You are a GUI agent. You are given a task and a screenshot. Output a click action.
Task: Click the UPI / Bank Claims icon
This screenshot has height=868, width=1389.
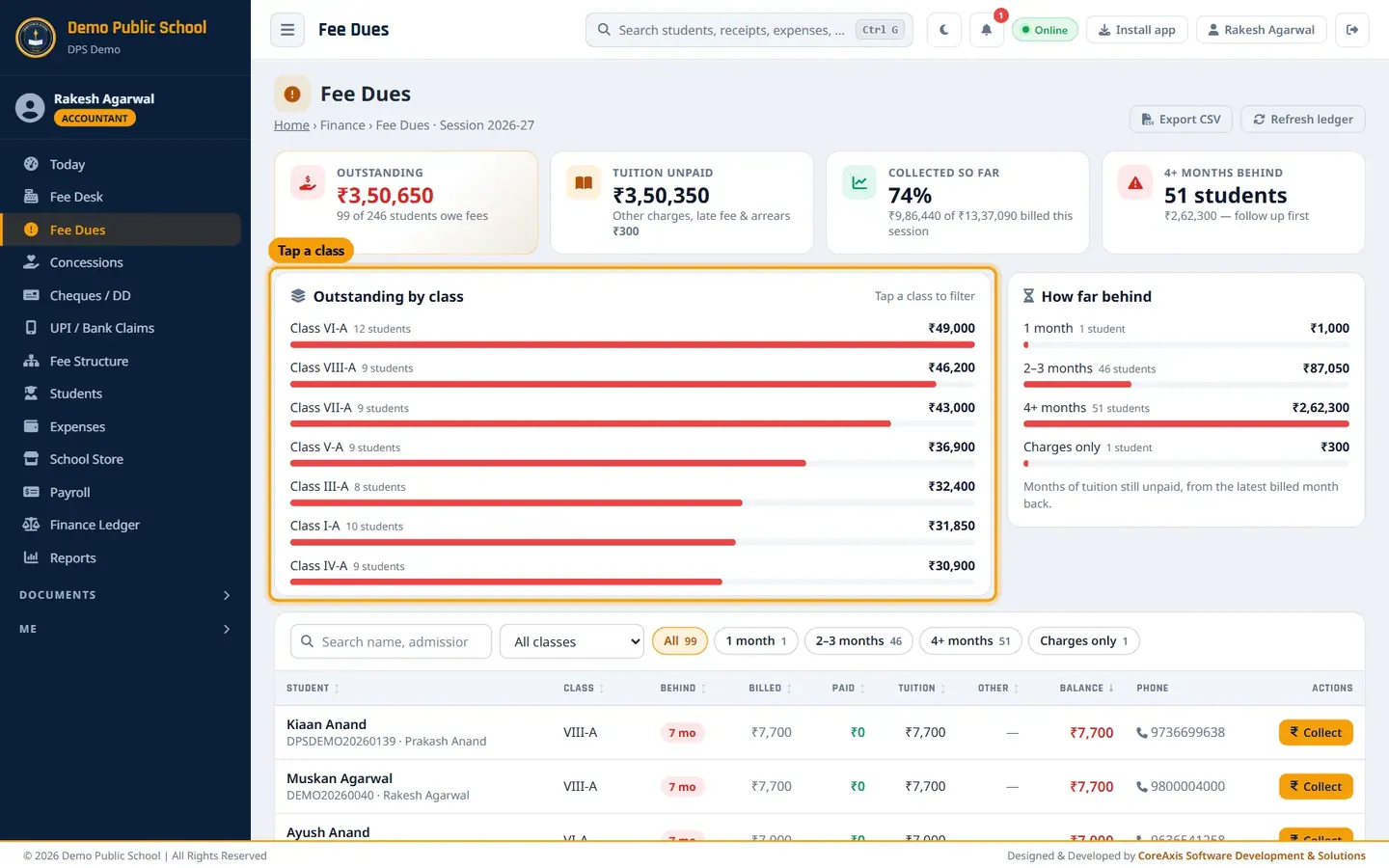31,328
